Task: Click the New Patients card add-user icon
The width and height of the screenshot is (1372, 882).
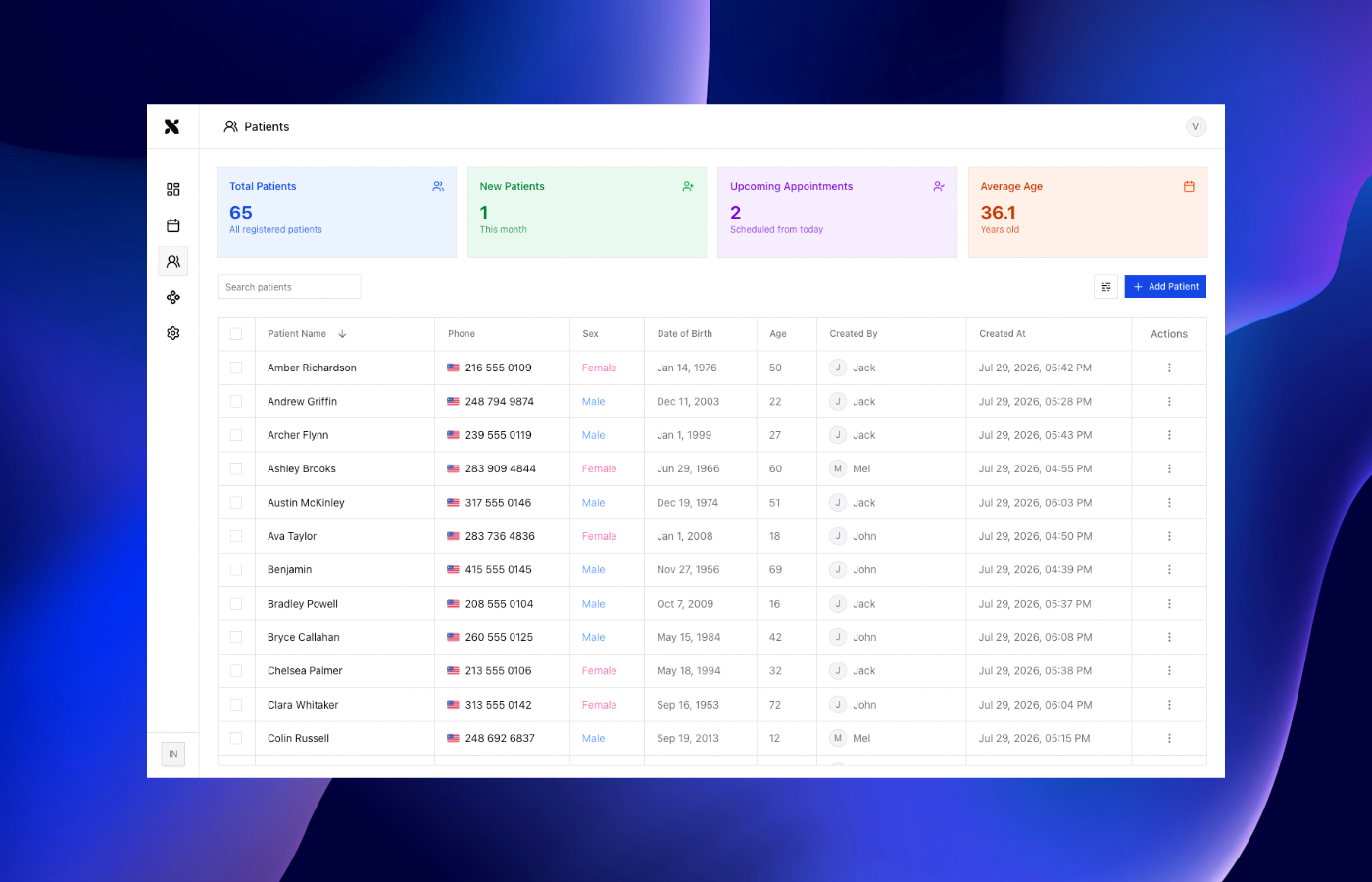Action: [688, 186]
